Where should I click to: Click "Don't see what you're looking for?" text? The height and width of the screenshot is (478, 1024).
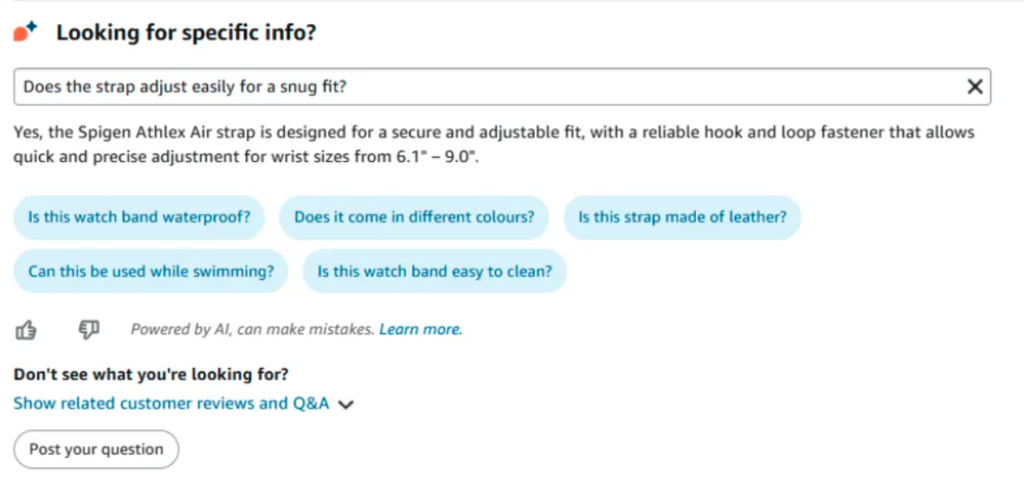point(151,375)
